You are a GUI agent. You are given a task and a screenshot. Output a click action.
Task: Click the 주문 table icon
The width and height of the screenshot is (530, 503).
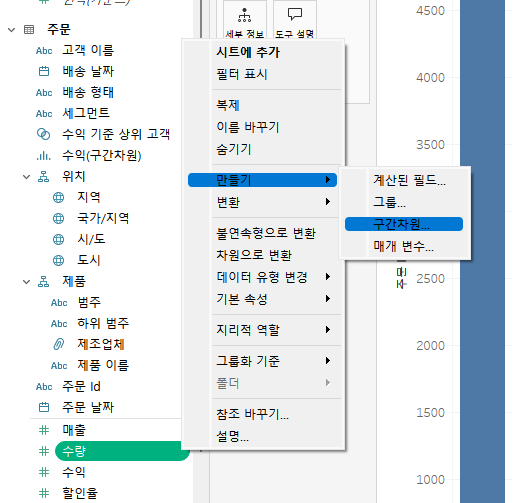pyautogui.click(x=29, y=30)
